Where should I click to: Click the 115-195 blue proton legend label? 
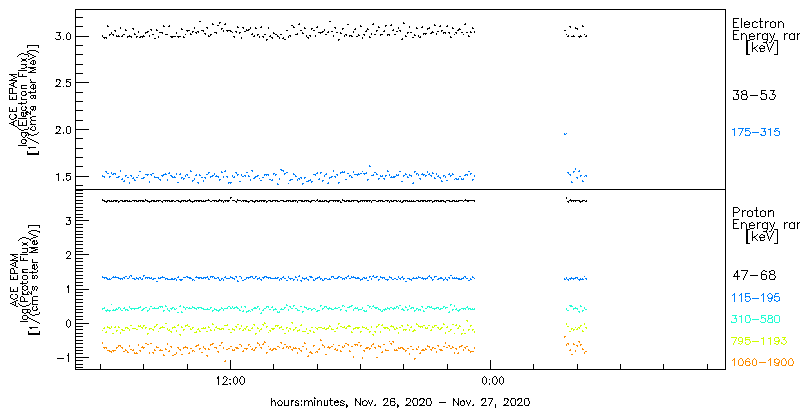tap(756, 297)
